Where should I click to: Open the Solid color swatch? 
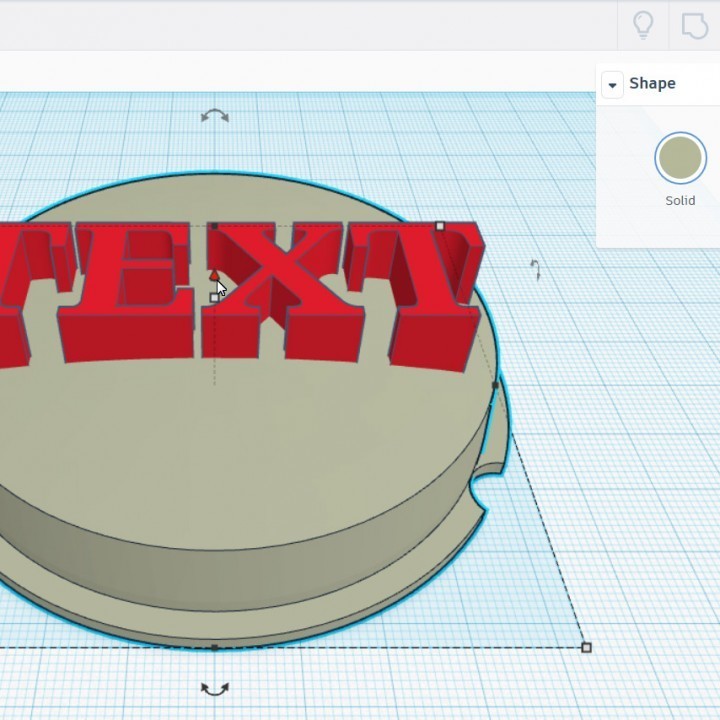(x=680, y=158)
